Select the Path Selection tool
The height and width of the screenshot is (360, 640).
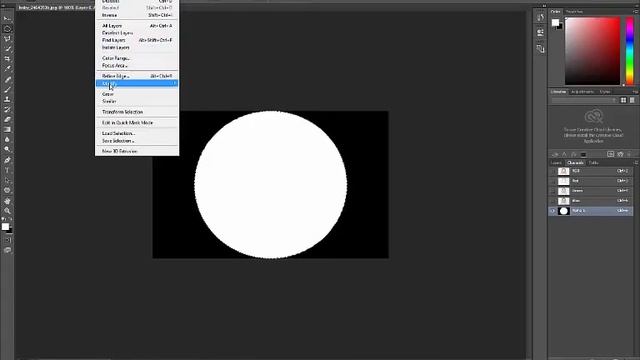tap(7, 180)
